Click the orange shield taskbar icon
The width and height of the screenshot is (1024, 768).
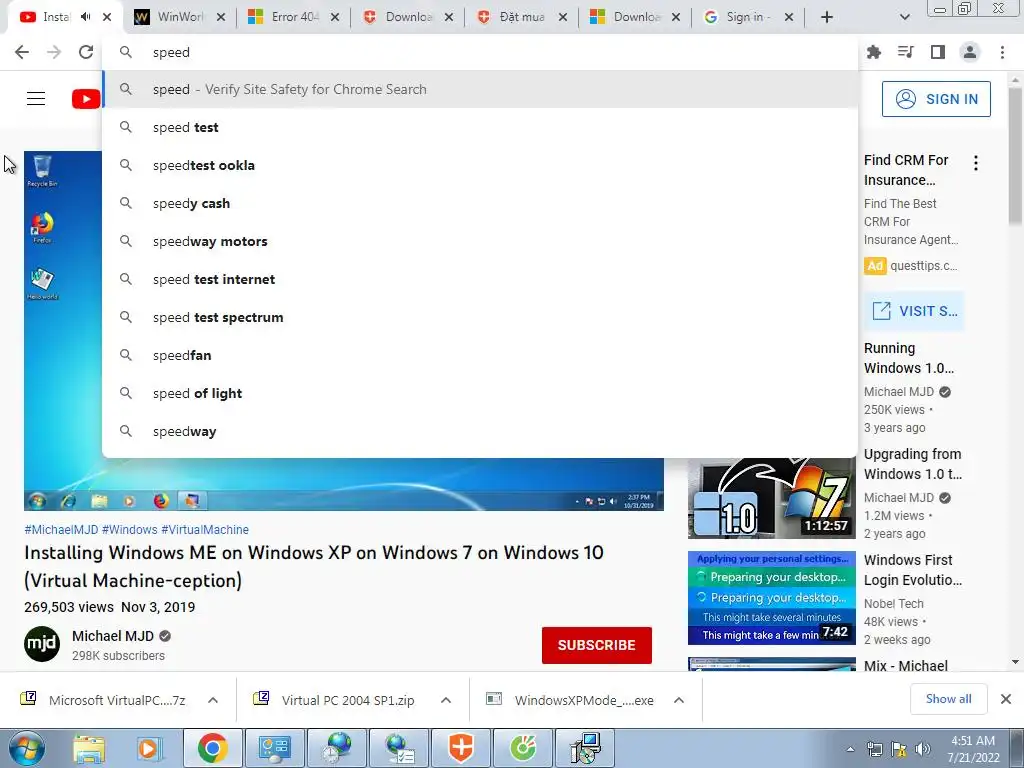[x=461, y=748]
